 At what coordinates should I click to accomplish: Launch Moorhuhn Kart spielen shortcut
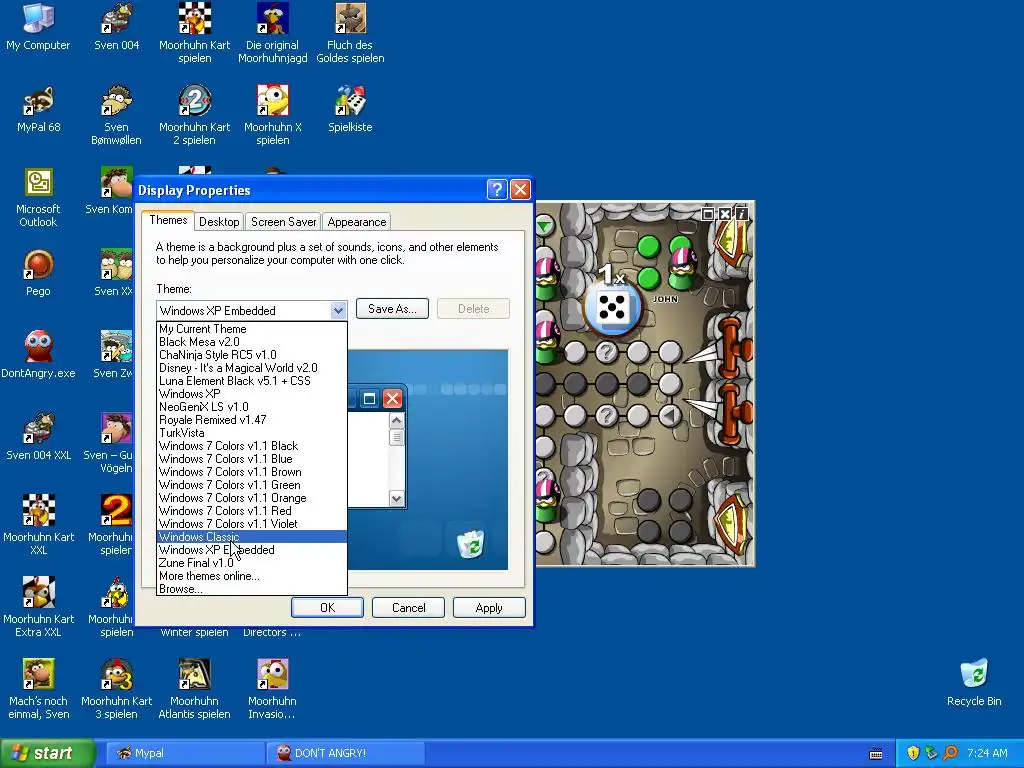(195, 33)
